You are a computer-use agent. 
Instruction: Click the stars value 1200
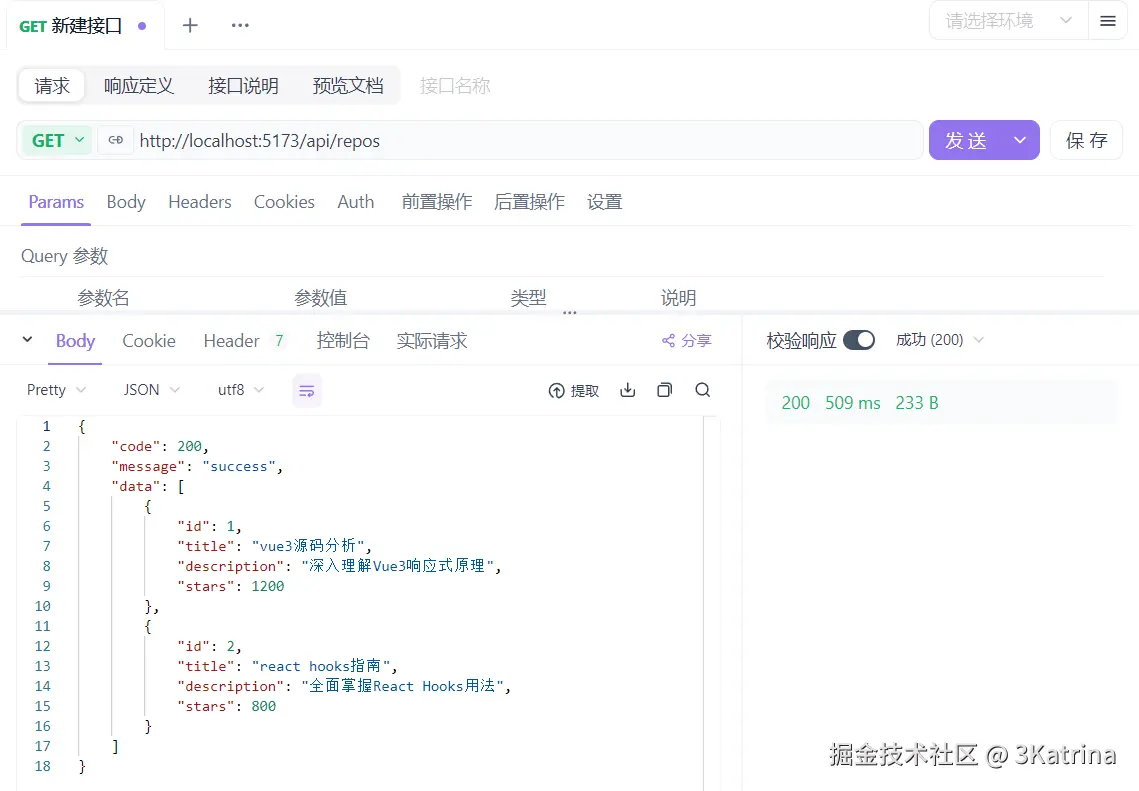(267, 586)
